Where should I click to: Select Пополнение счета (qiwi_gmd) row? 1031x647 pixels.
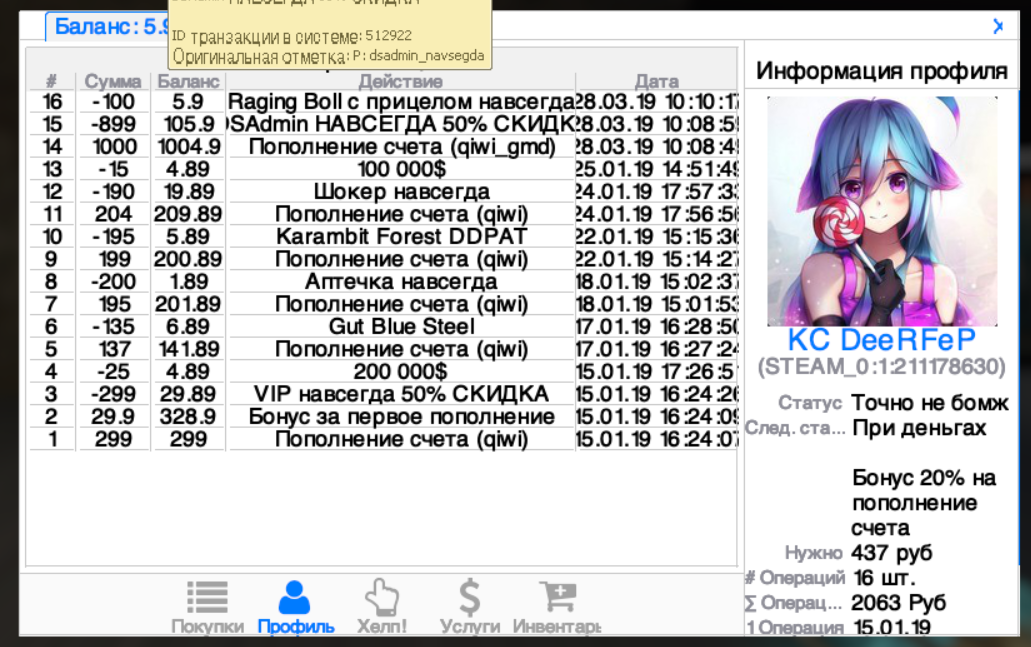point(383,147)
